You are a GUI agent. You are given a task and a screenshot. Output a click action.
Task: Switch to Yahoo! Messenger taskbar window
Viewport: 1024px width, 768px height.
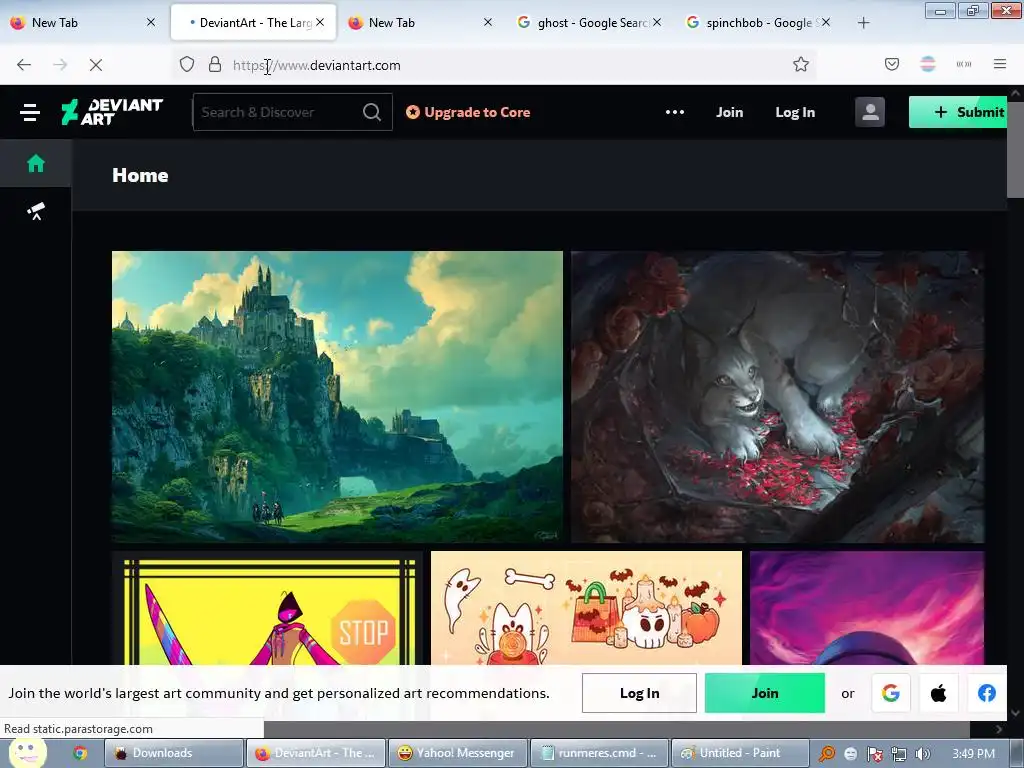tap(457, 753)
